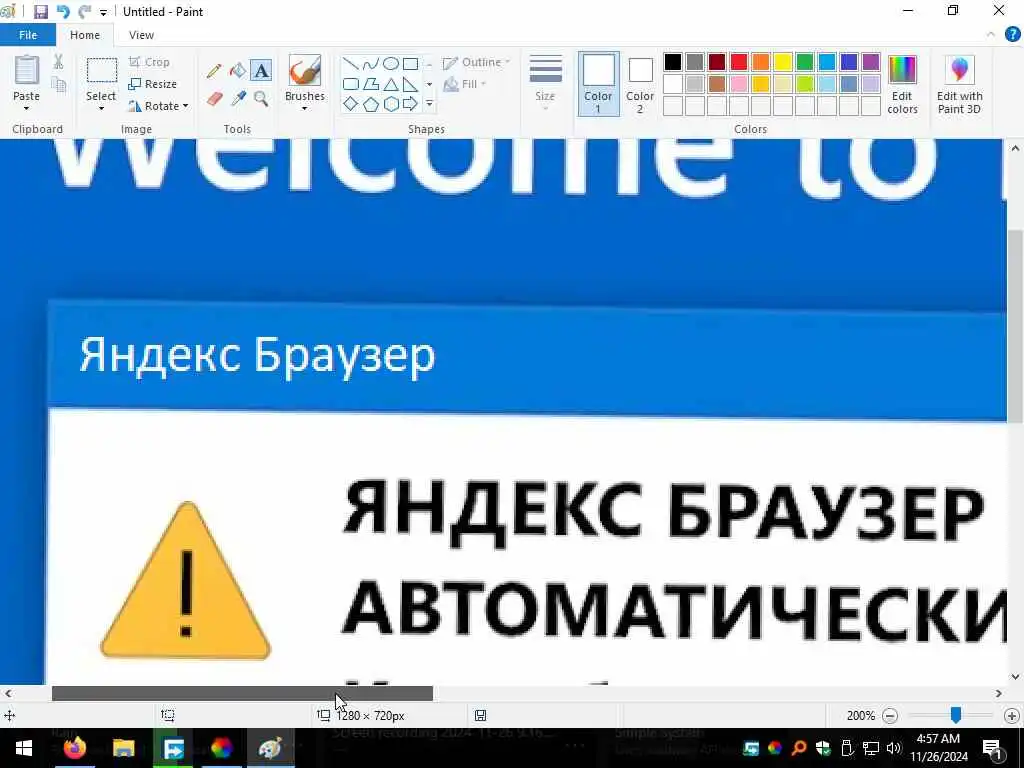Open the Windows Start menu
This screenshot has width=1024, height=768.
click(23, 748)
